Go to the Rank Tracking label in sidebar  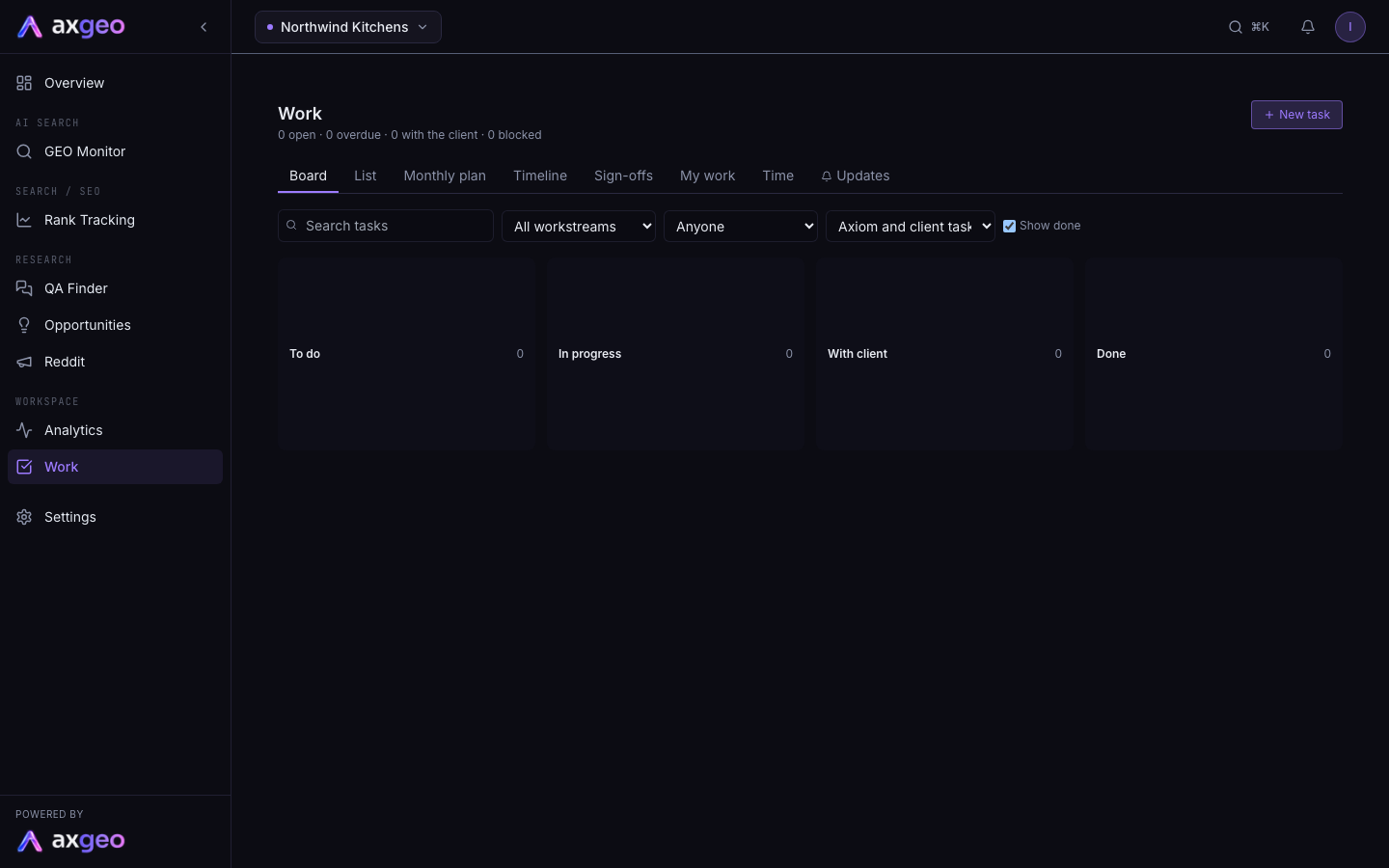coord(90,220)
